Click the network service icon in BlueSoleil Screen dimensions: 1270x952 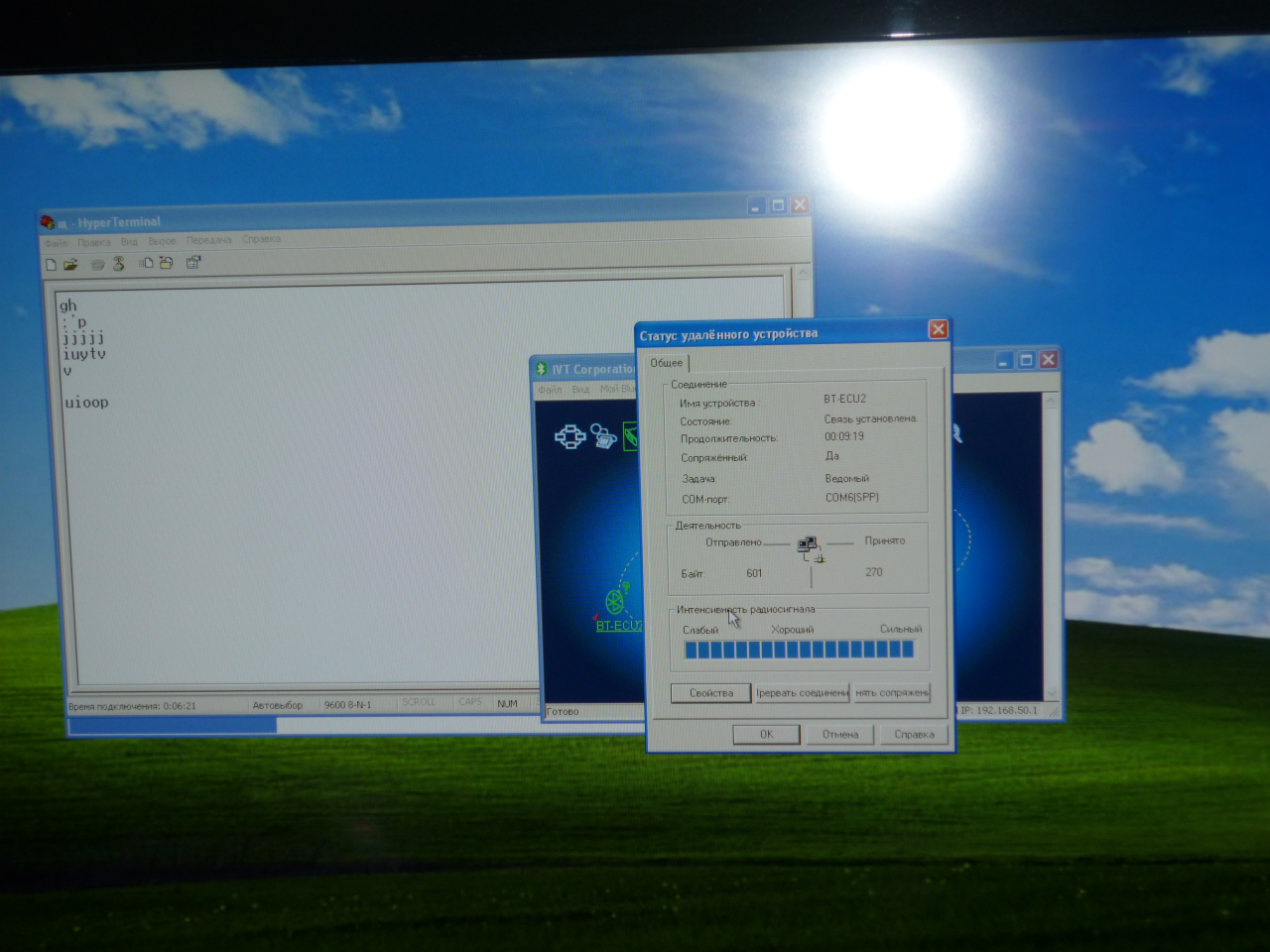[x=570, y=436]
